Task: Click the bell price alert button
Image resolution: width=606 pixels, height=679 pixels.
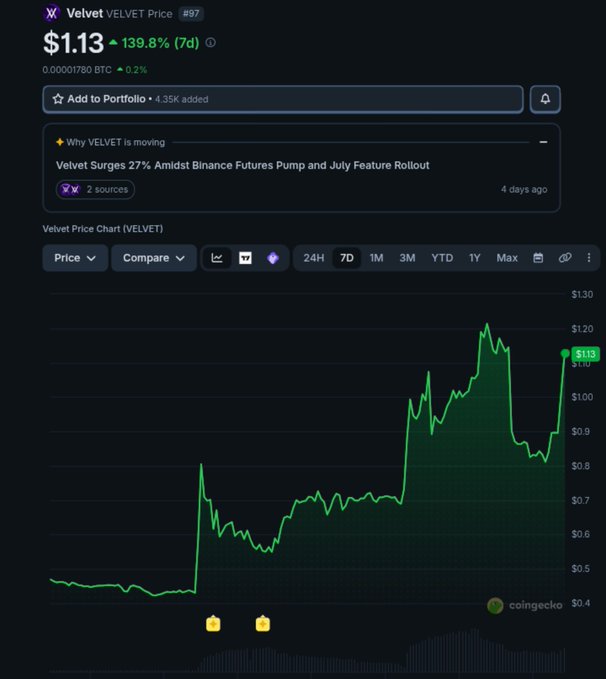Action: pyautogui.click(x=545, y=99)
